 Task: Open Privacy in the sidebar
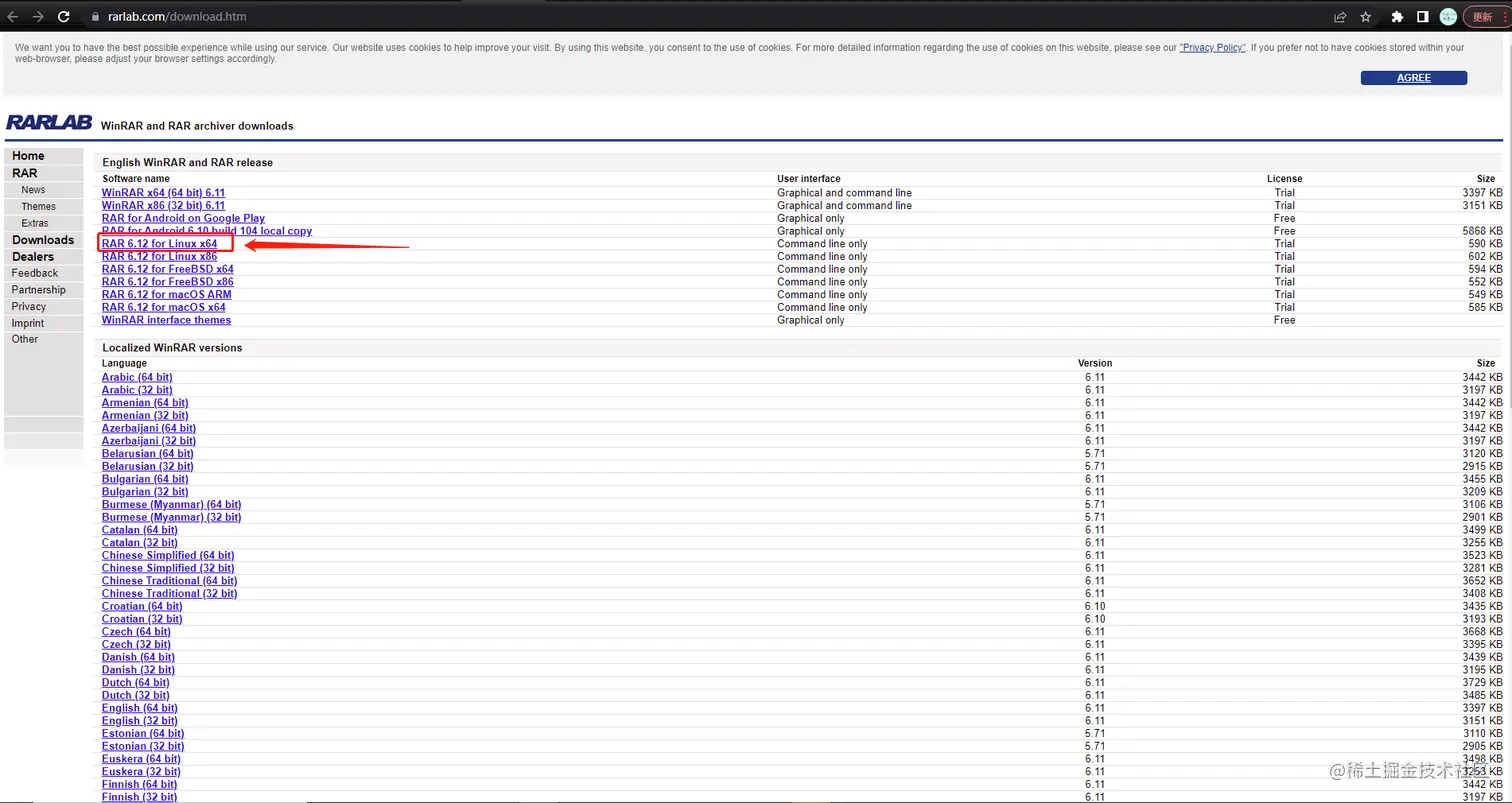coord(29,307)
